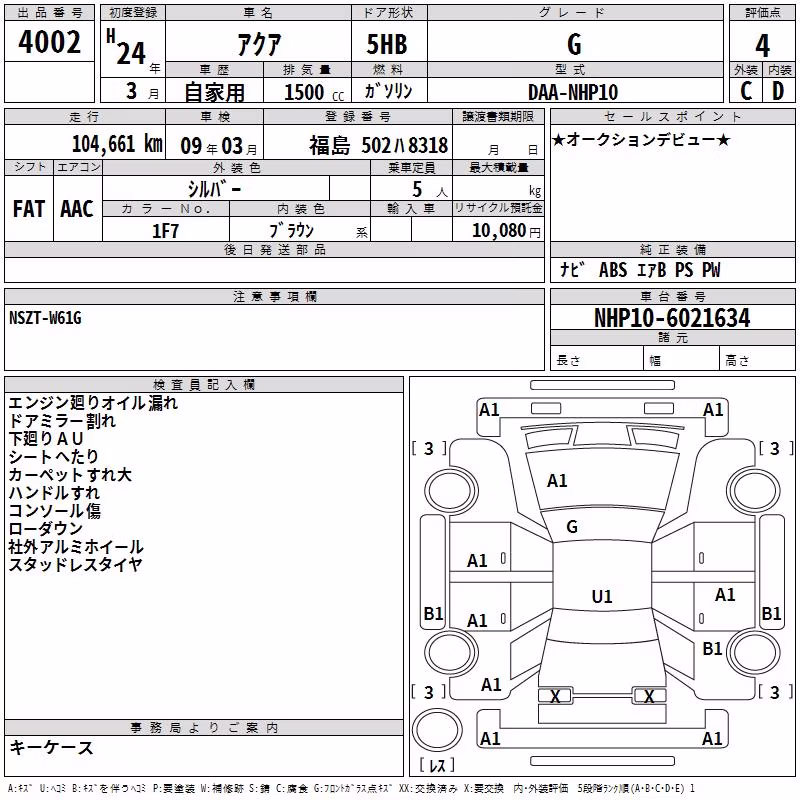Select note カーペットすれ大
Viewport: 800px width, 800px height.
click(70, 474)
